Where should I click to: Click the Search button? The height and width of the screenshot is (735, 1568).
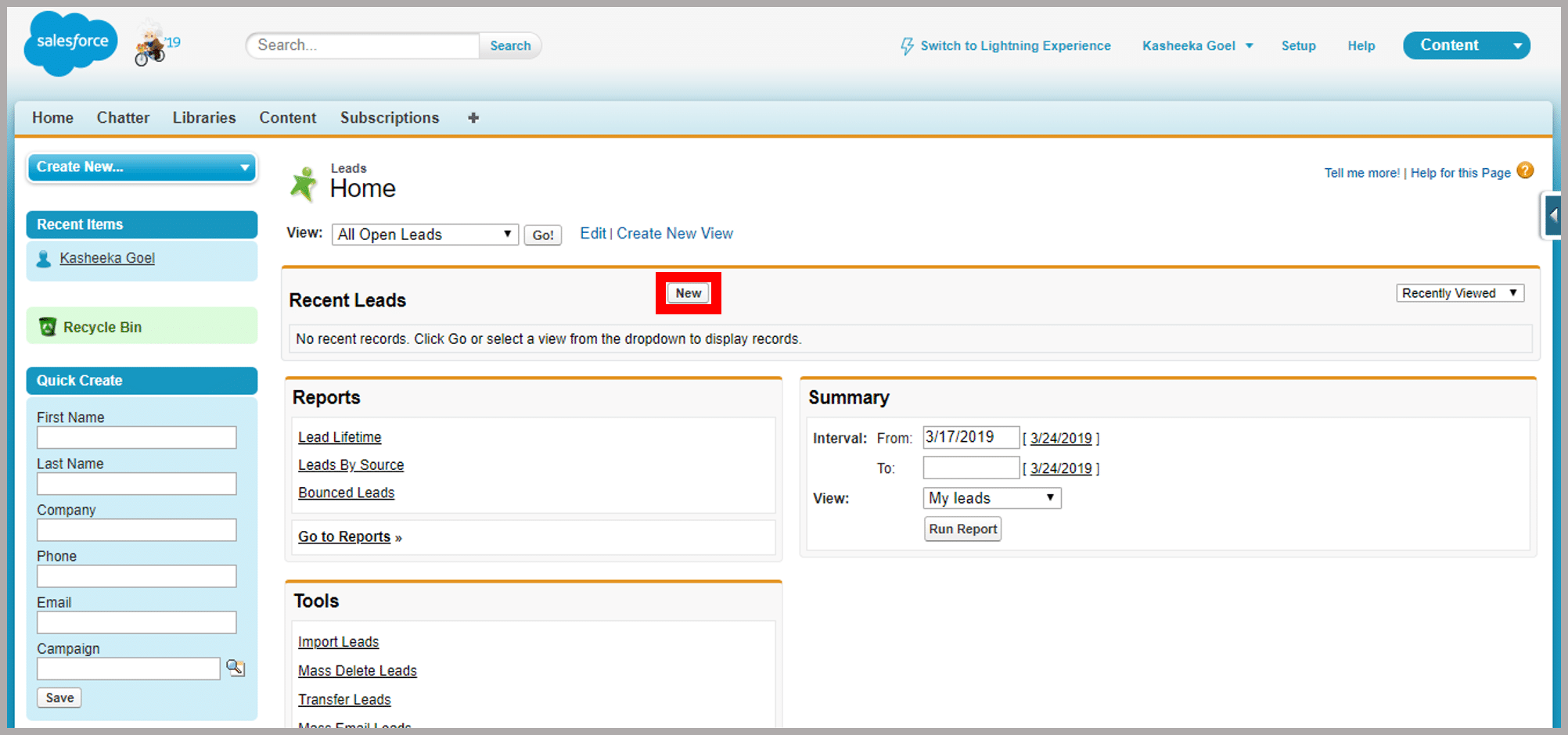[510, 46]
